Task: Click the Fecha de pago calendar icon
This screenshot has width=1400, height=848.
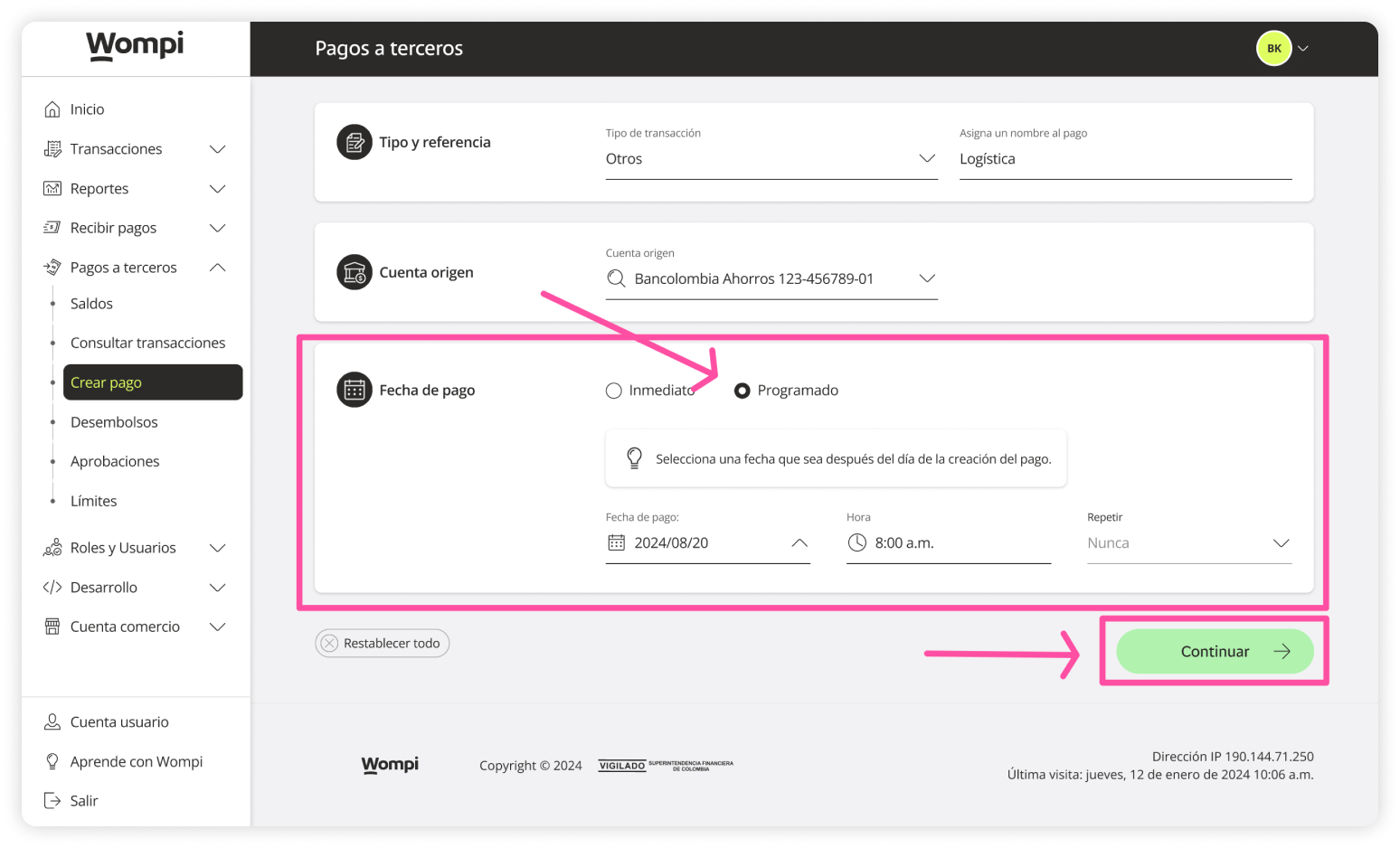Action: pyautogui.click(x=354, y=389)
